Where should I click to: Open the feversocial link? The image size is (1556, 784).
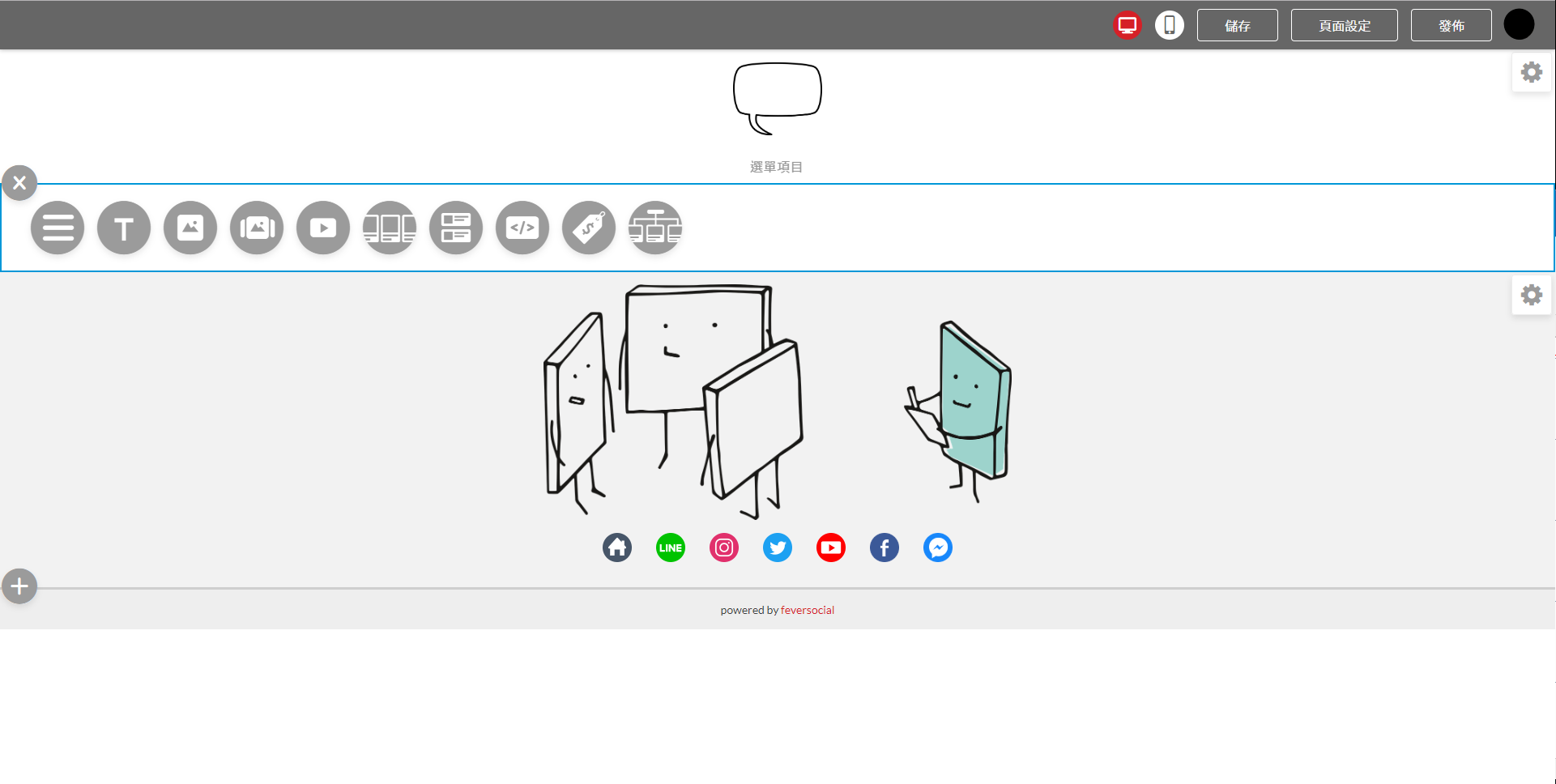pyautogui.click(x=807, y=610)
